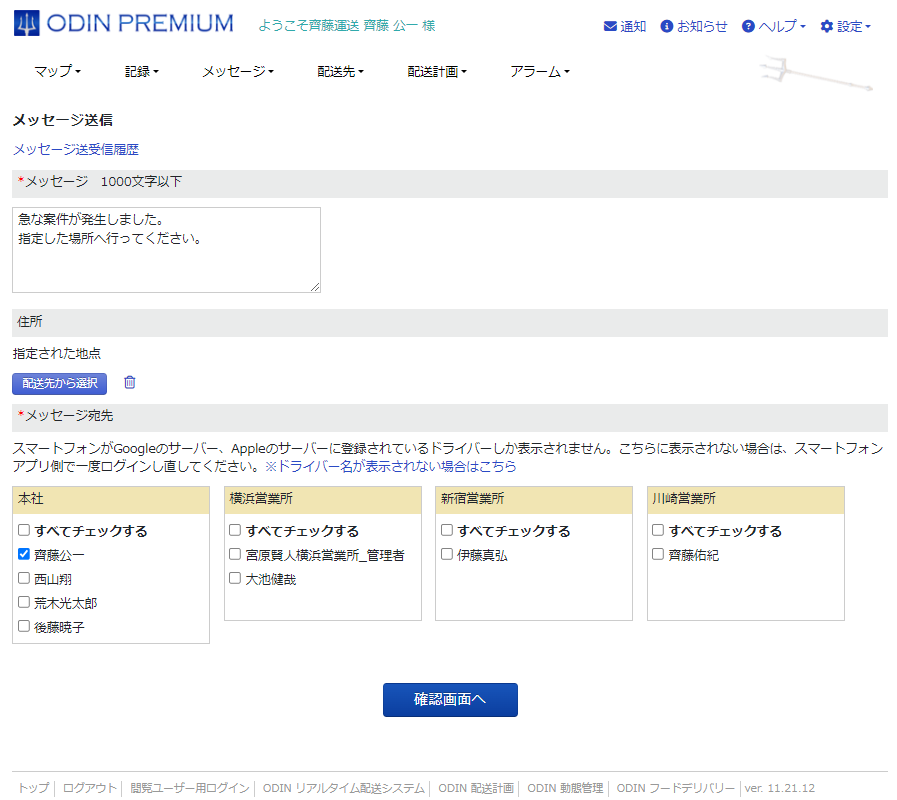
Task: Uncheck the 齊藤公一 driver checkbox
Action: (x=24, y=554)
